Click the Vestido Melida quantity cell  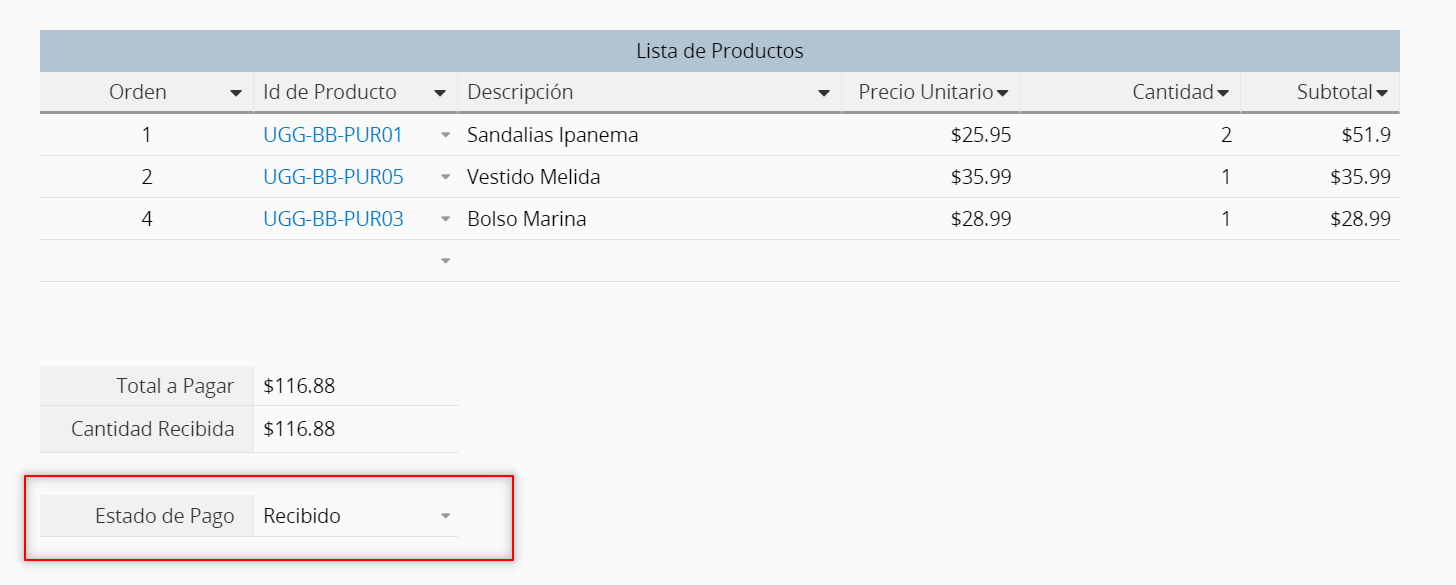[1130, 177]
